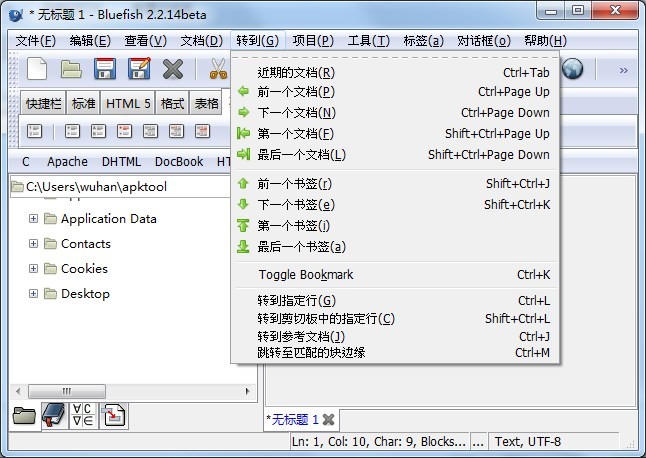Open the 编辑(E) menu
Screen dimensions: 646x458
pos(90,41)
